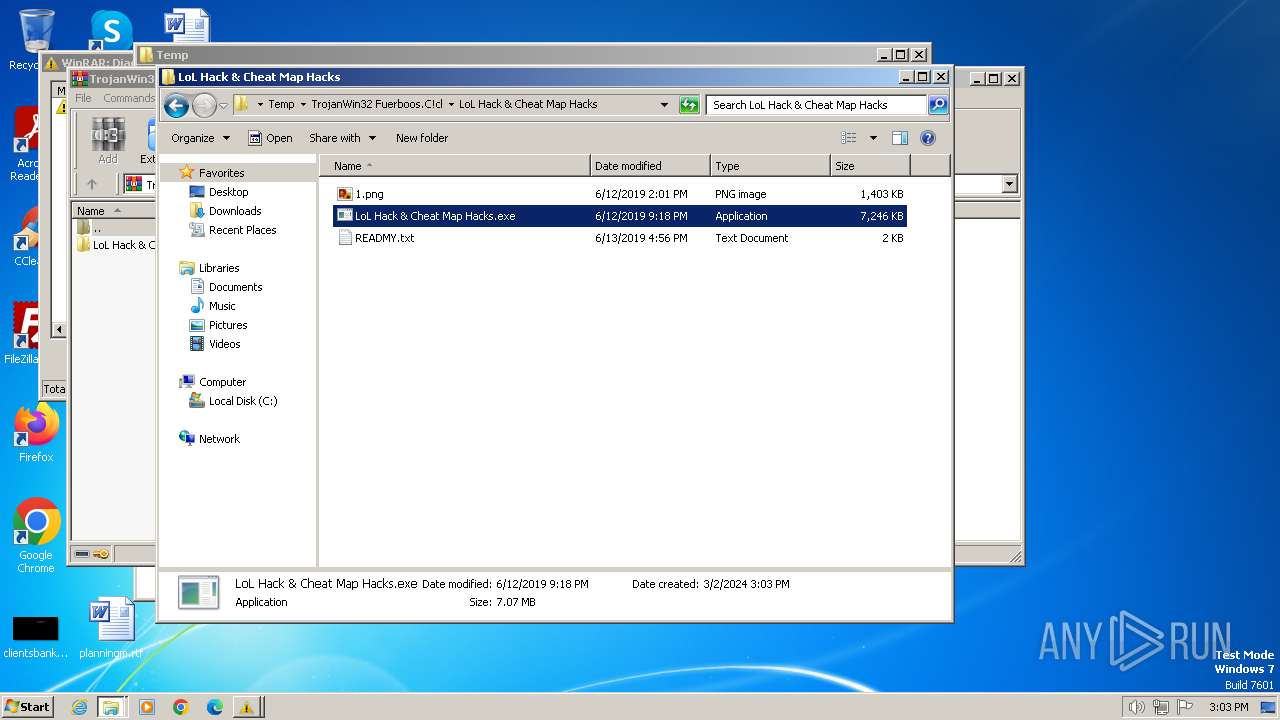Open the Share with dropdown
The image size is (1280, 720).
(x=342, y=138)
